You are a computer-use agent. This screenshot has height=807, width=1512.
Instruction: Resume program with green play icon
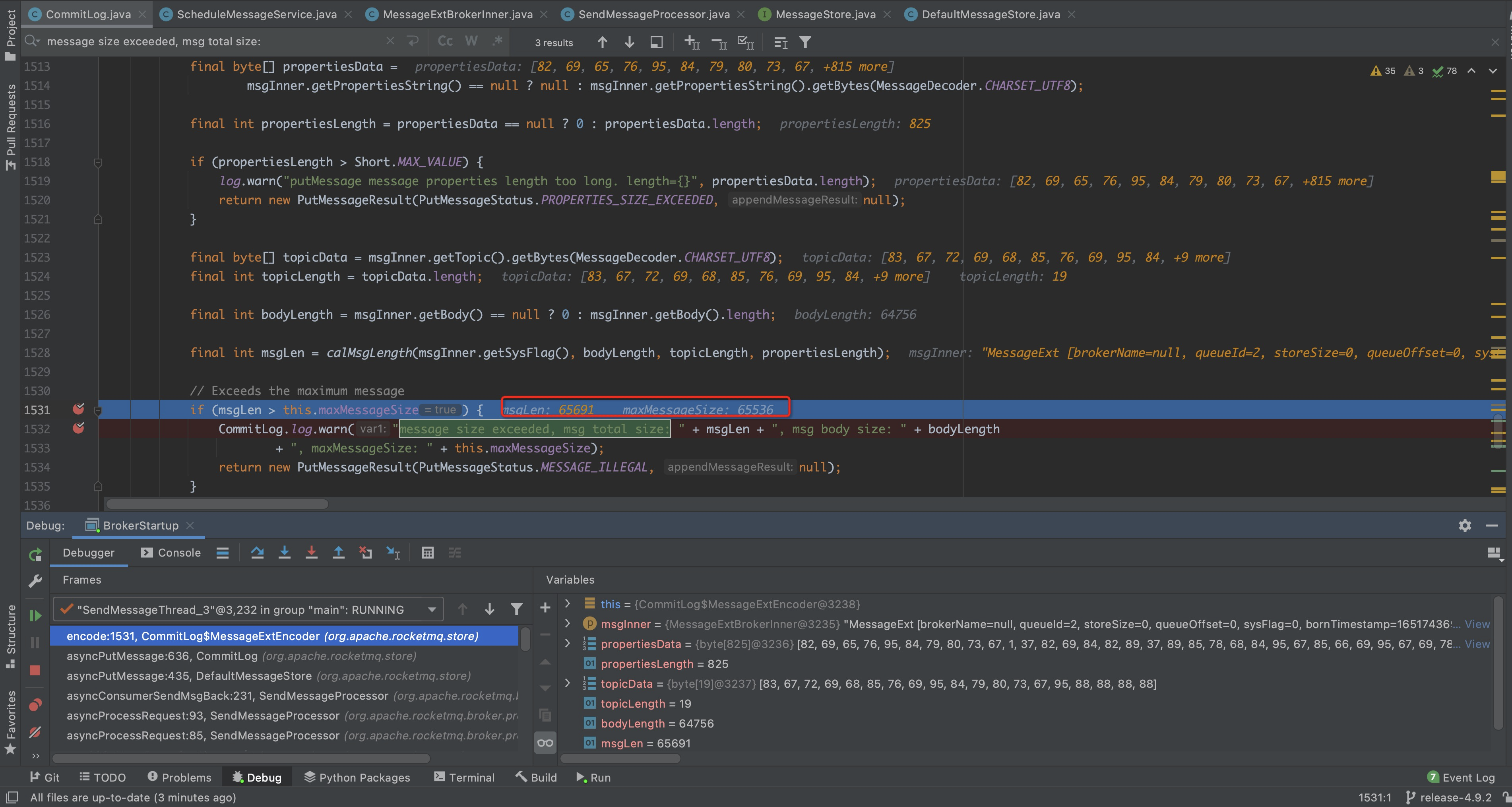coord(35,615)
